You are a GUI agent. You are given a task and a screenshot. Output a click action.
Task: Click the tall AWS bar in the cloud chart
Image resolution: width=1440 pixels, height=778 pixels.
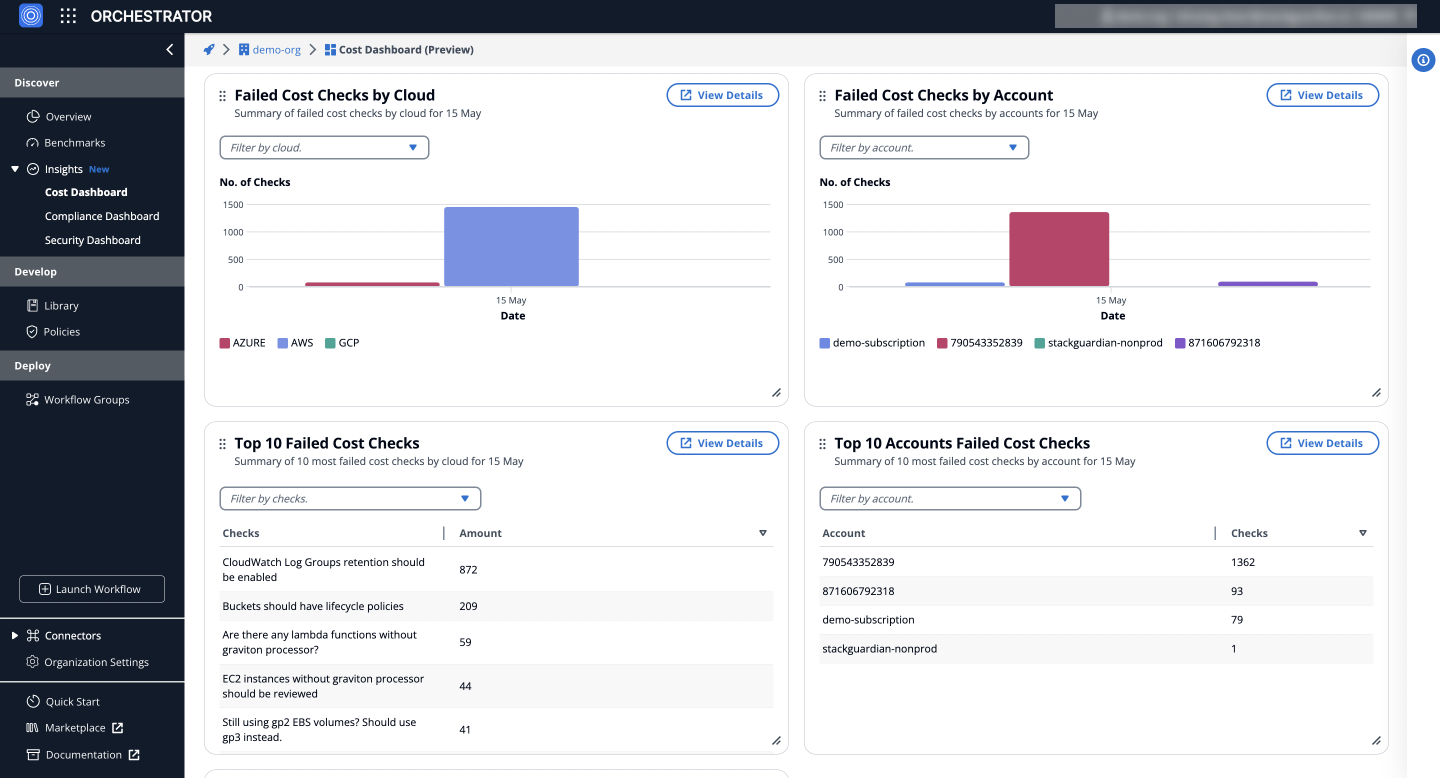tap(511, 246)
